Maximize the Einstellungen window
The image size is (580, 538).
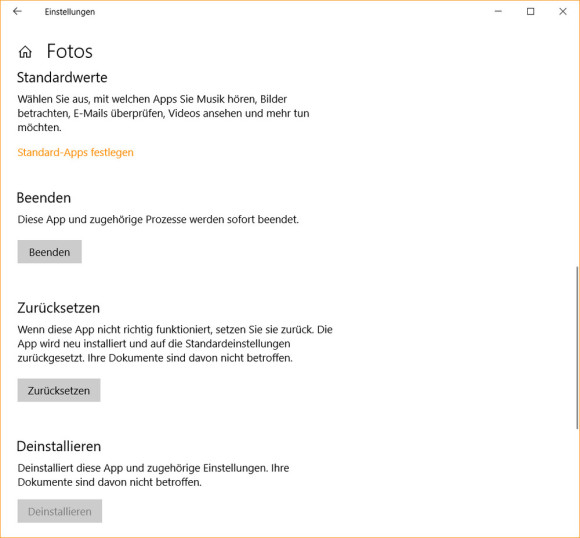click(530, 11)
